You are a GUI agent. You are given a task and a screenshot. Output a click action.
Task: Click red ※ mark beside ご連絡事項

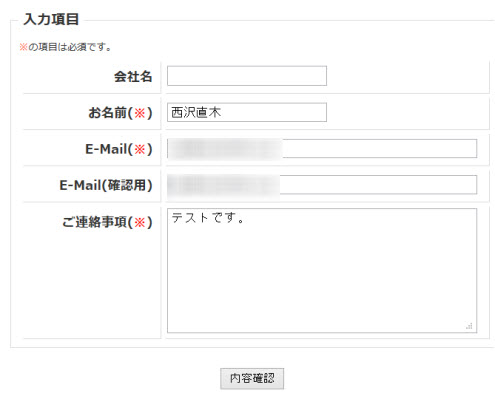coord(140,222)
